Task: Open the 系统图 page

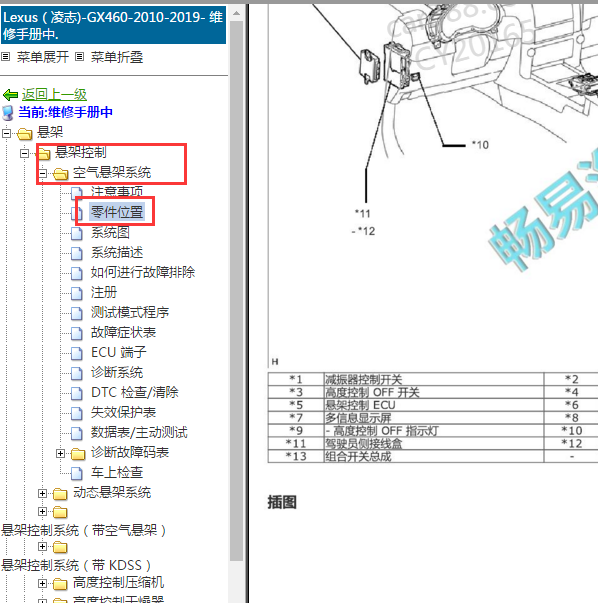Action: pyautogui.click(x=110, y=233)
